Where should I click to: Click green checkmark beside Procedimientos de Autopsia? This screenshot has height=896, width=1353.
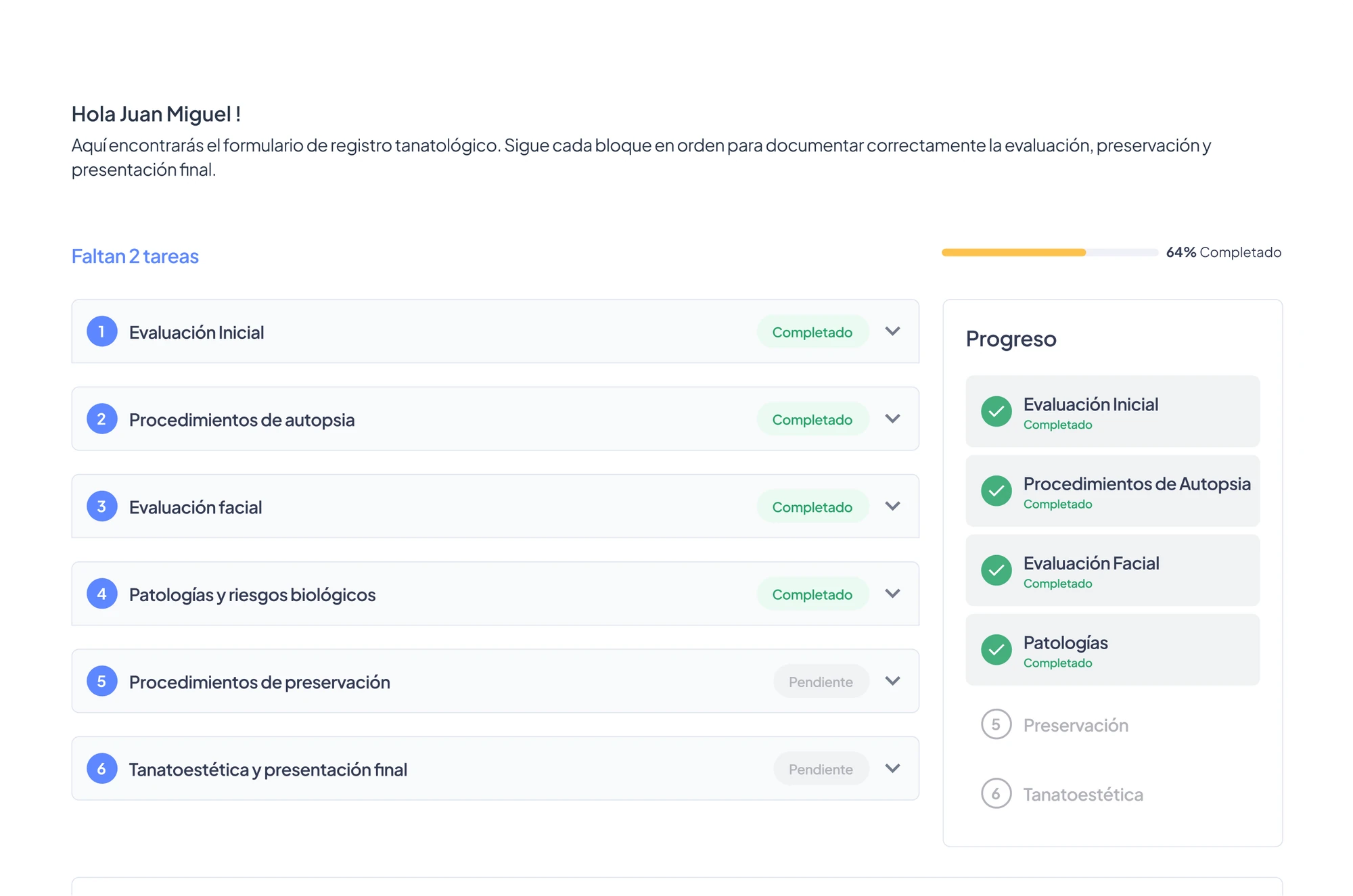click(996, 491)
